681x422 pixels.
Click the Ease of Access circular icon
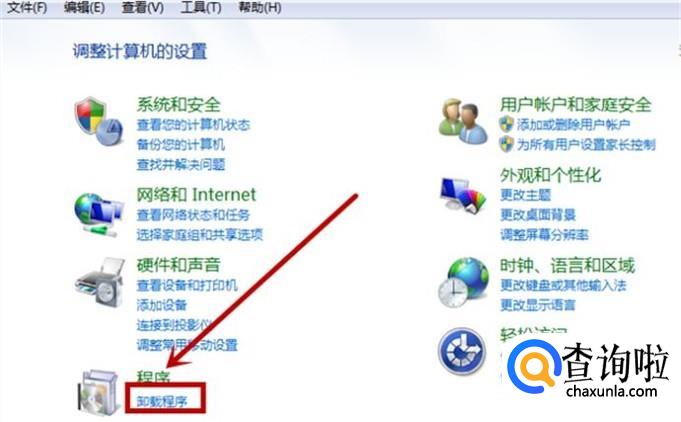462,351
